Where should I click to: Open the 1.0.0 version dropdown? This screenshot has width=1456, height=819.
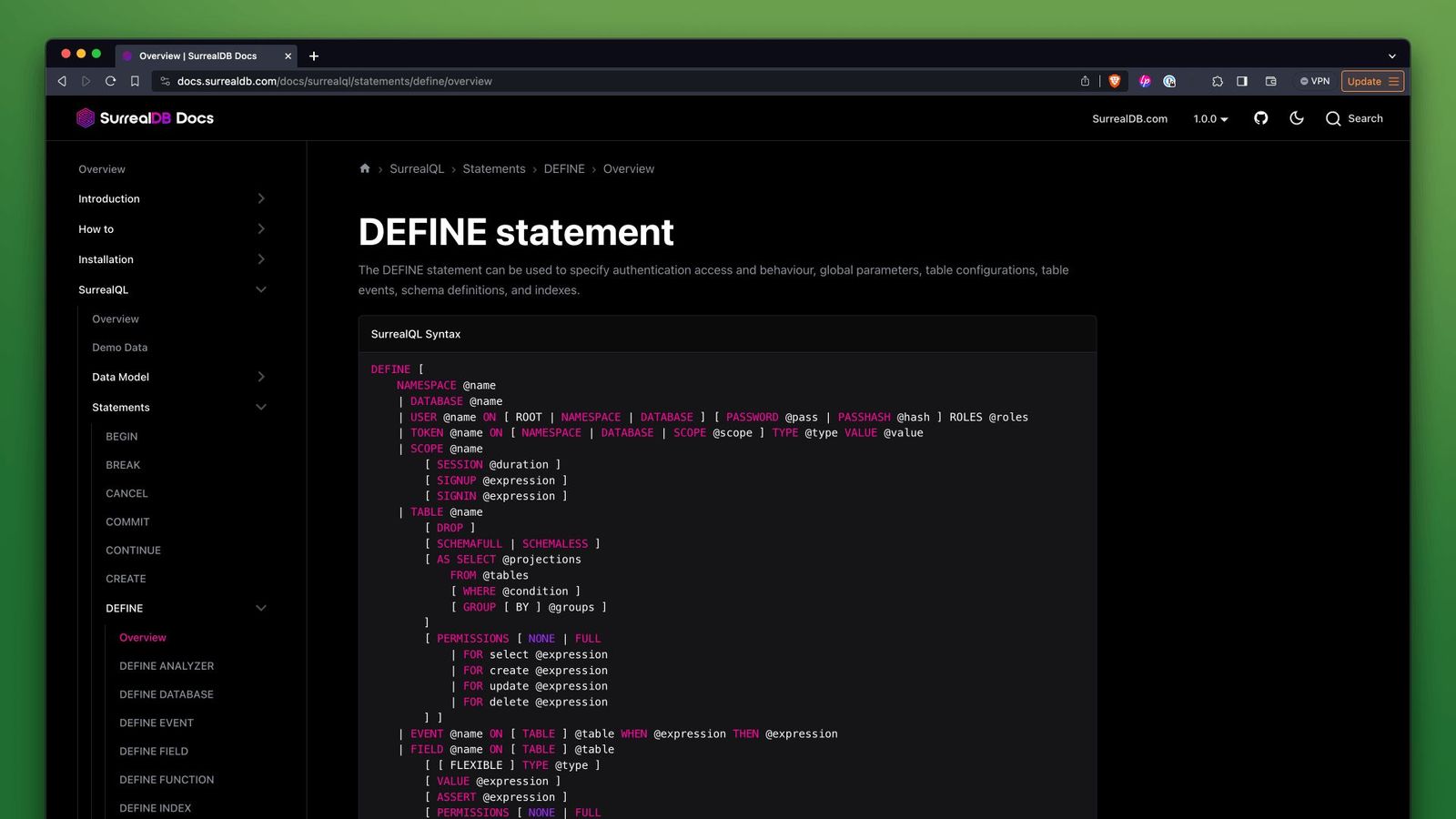click(1210, 118)
